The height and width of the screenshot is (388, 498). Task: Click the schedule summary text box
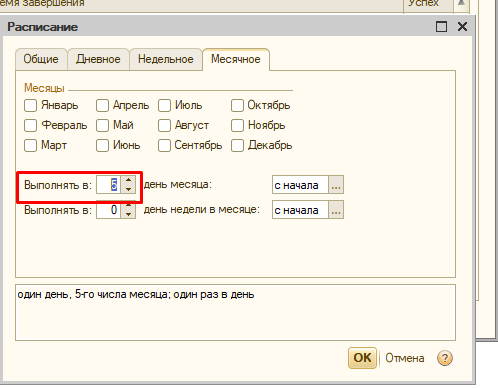[x=235, y=312]
